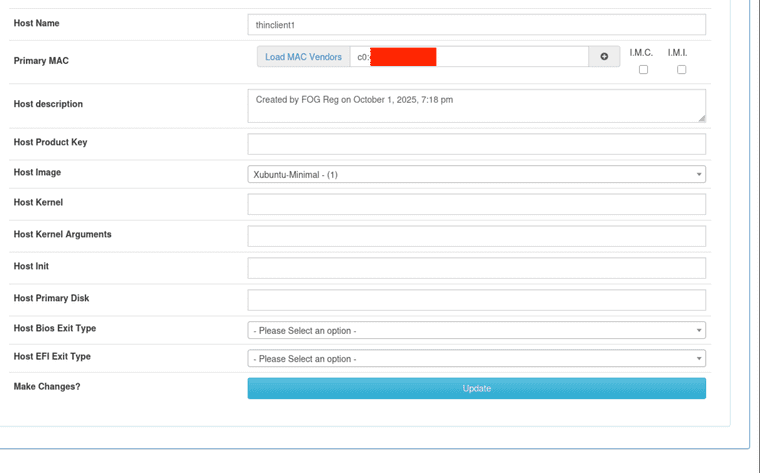Viewport: 760px width, 473px height.
Task: Select the Host Primary Disk field
Action: (476, 300)
